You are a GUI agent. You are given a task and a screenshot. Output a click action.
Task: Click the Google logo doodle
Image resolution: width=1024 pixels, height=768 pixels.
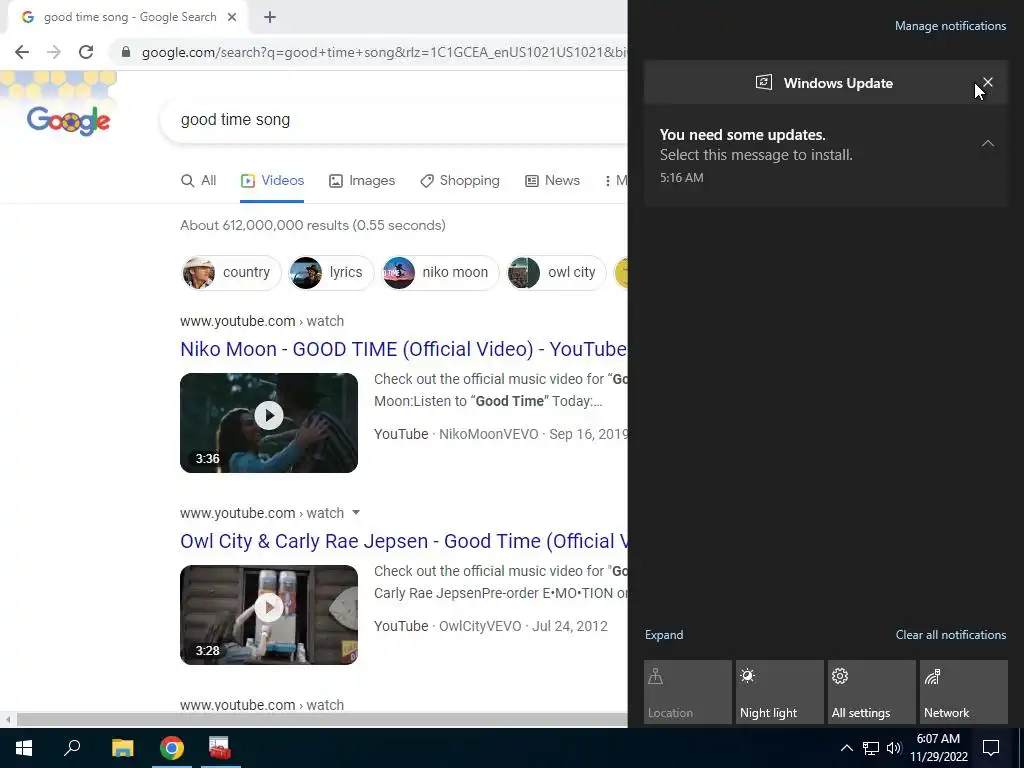pos(69,121)
